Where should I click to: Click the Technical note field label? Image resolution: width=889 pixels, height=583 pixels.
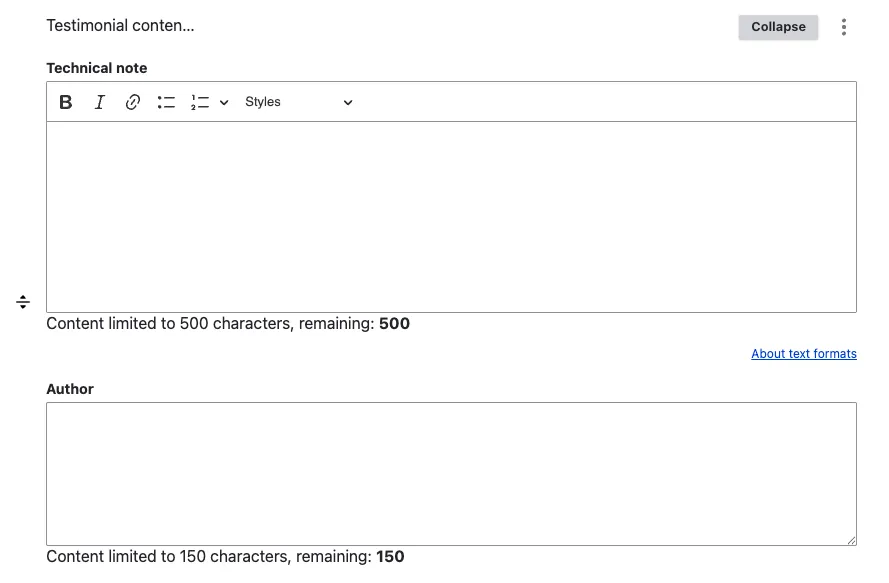(97, 68)
